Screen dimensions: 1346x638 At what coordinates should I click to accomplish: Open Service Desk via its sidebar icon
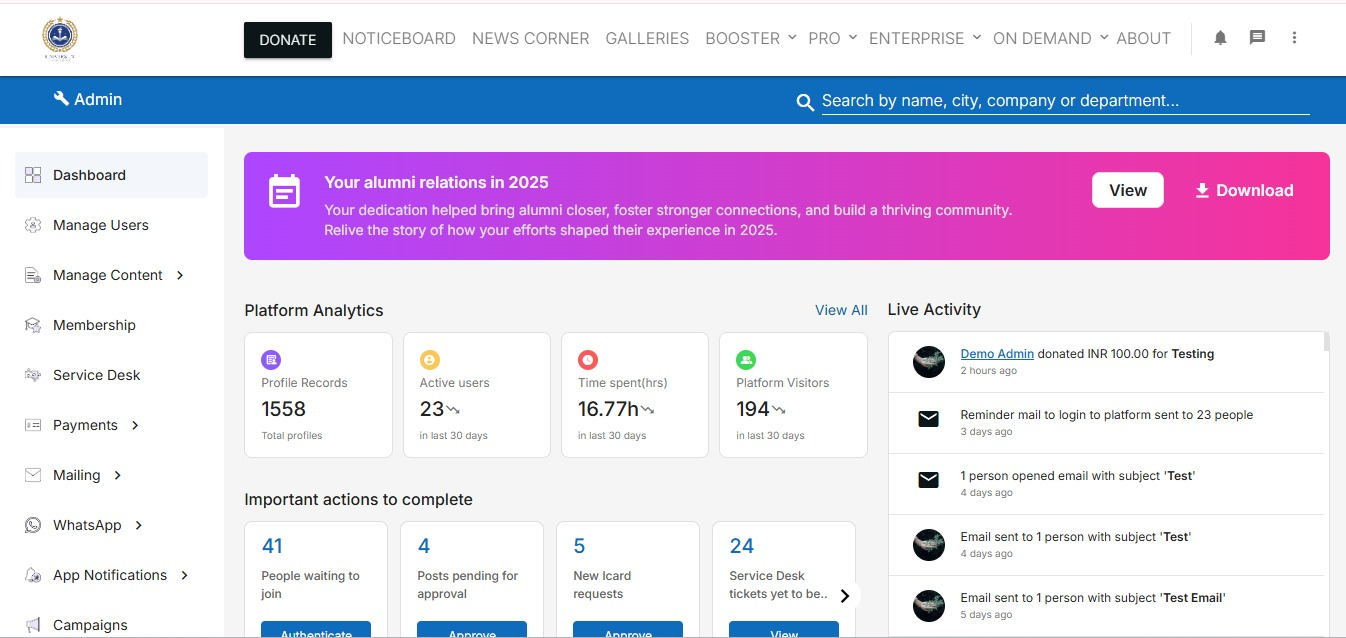(x=33, y=375)
